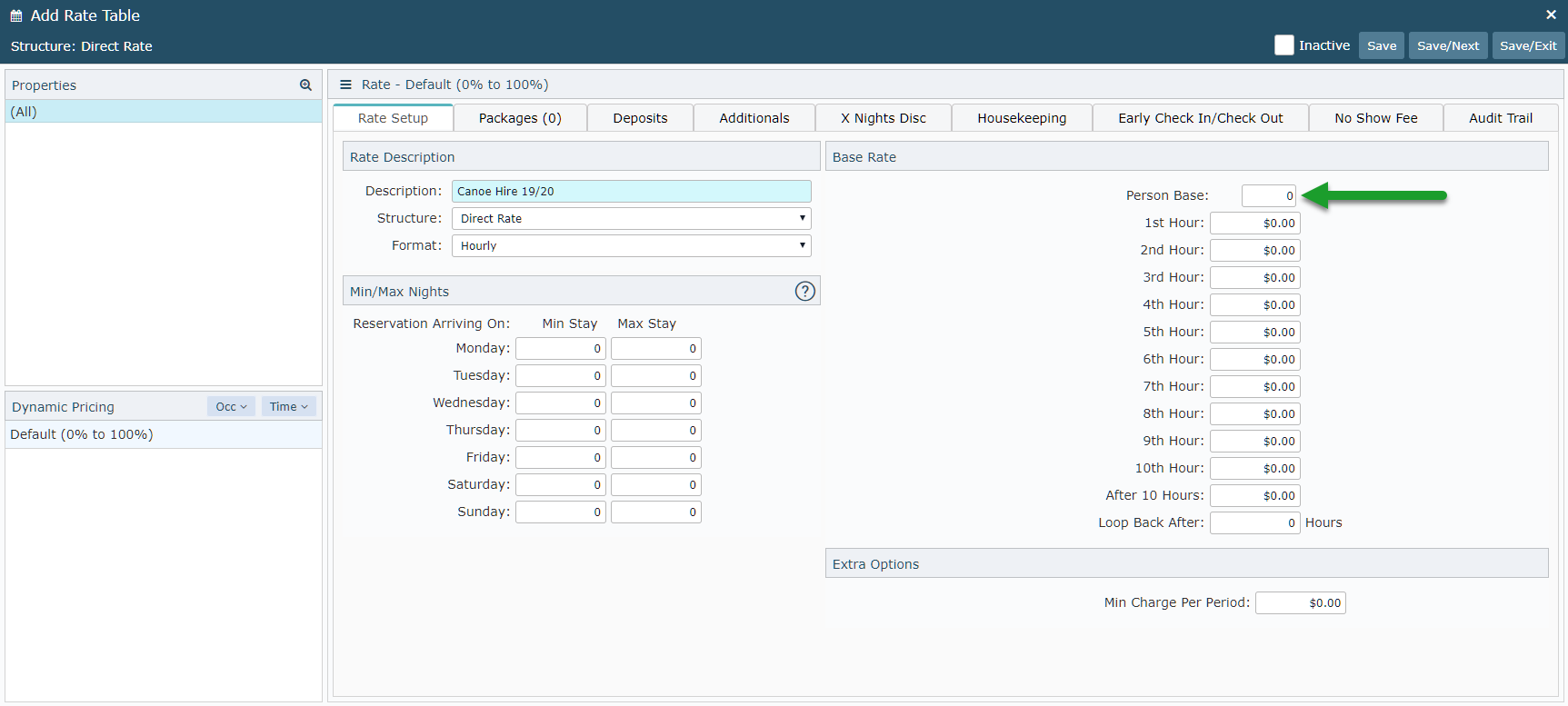Switch to the Rate Setup tab
Screen dimensions: 1568x706
point(393,118)
